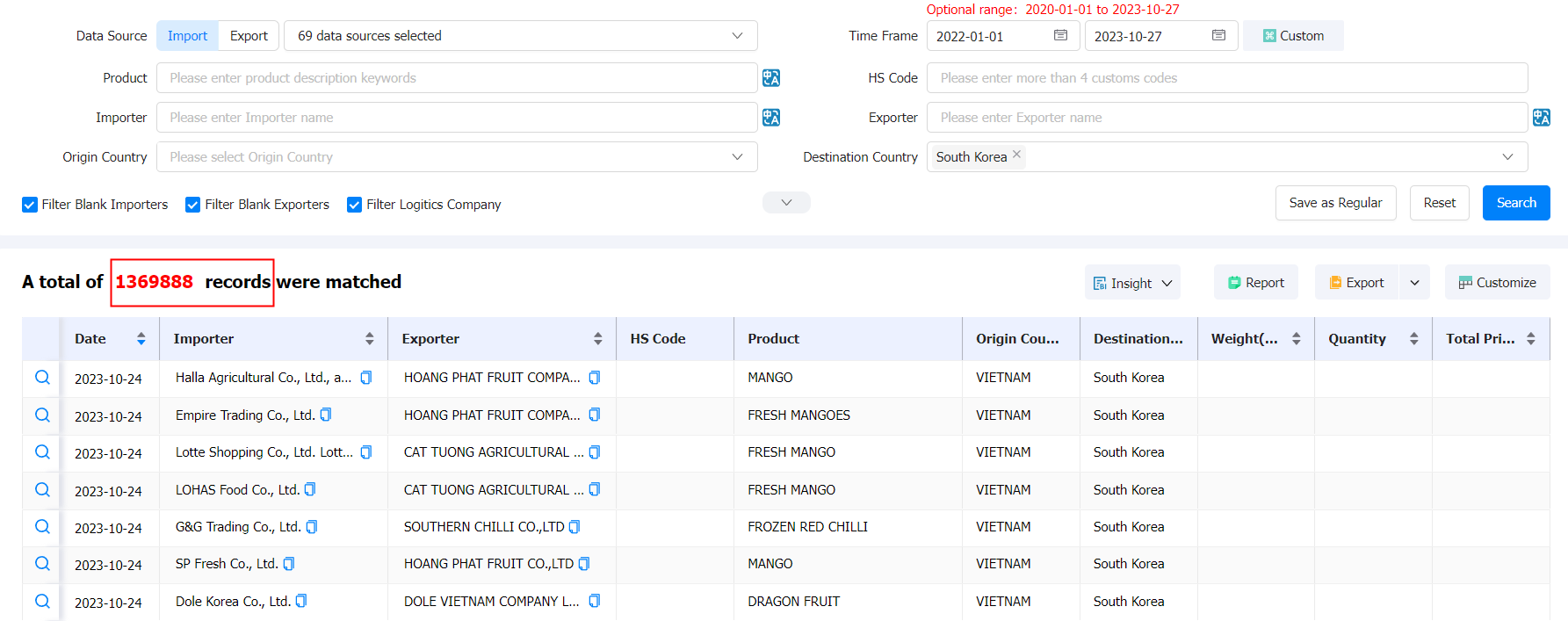Open the Insight dropdown

[1132, 283]
